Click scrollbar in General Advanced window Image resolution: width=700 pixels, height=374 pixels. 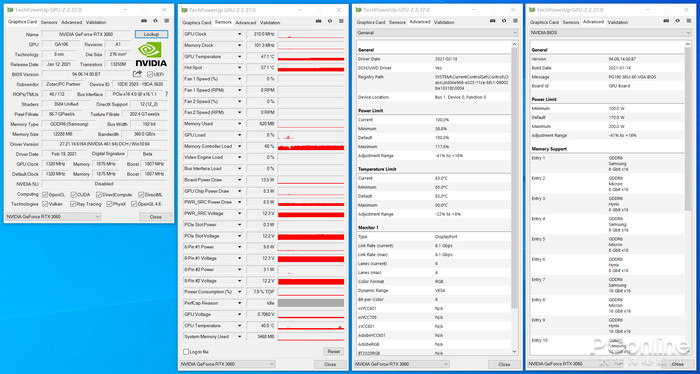pos(515,179)
